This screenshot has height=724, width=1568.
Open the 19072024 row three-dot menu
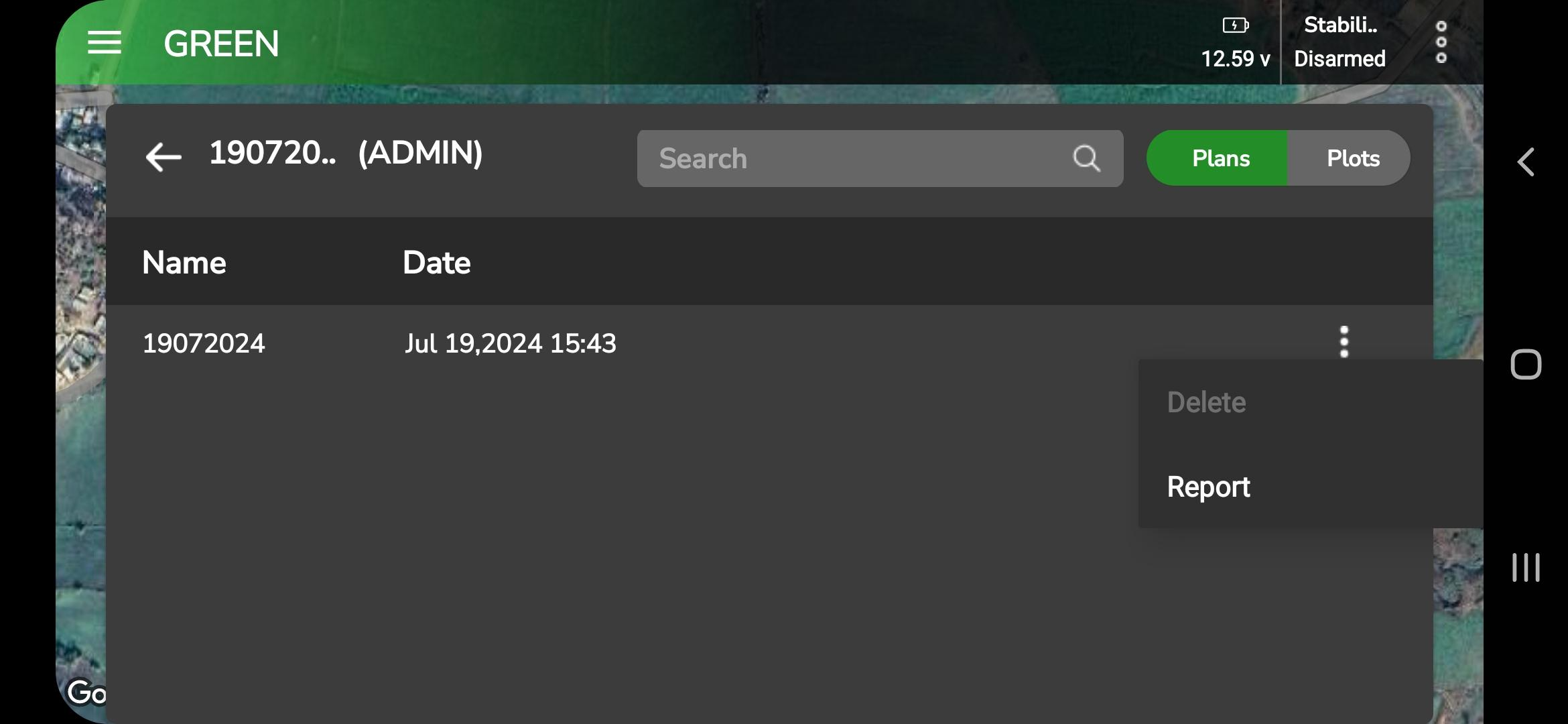click(x=1344, y=342)
